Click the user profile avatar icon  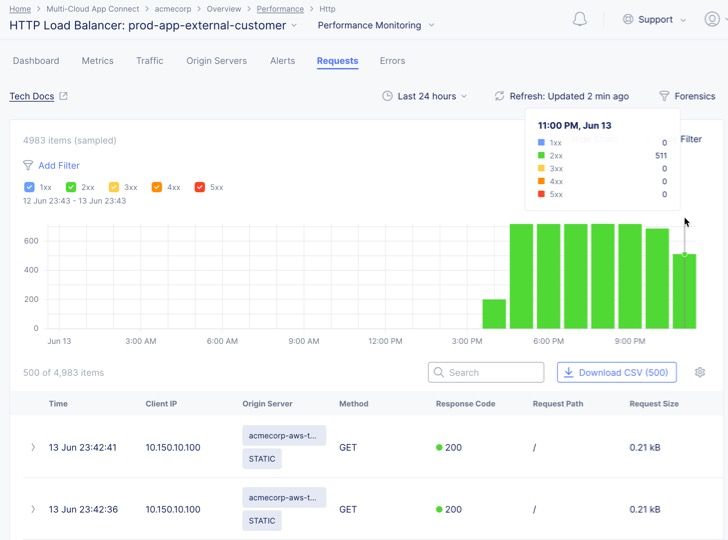pyautogui.click(x=712, y=19)
